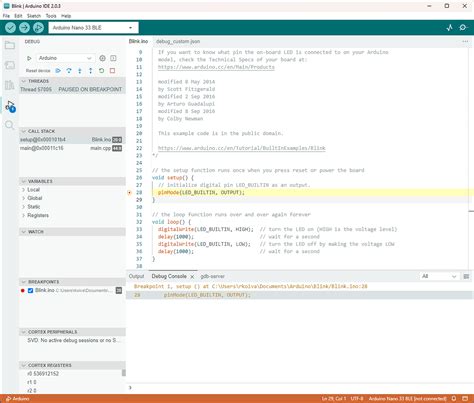Click the UTF-8 encoding status entry
Image resolution: width=474 pixels, height=403 pixels.
coord(357,398)
